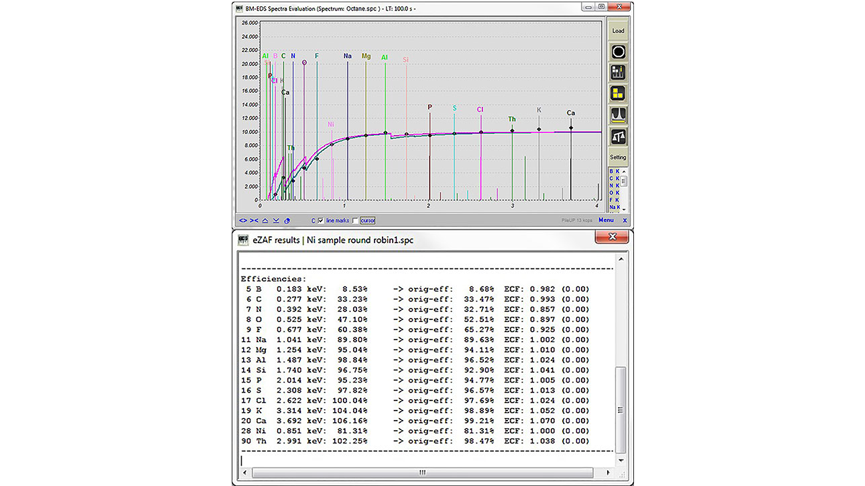Click eZAF results vertical scrollbar thumb
865x486 pixels.
[621, 410]
